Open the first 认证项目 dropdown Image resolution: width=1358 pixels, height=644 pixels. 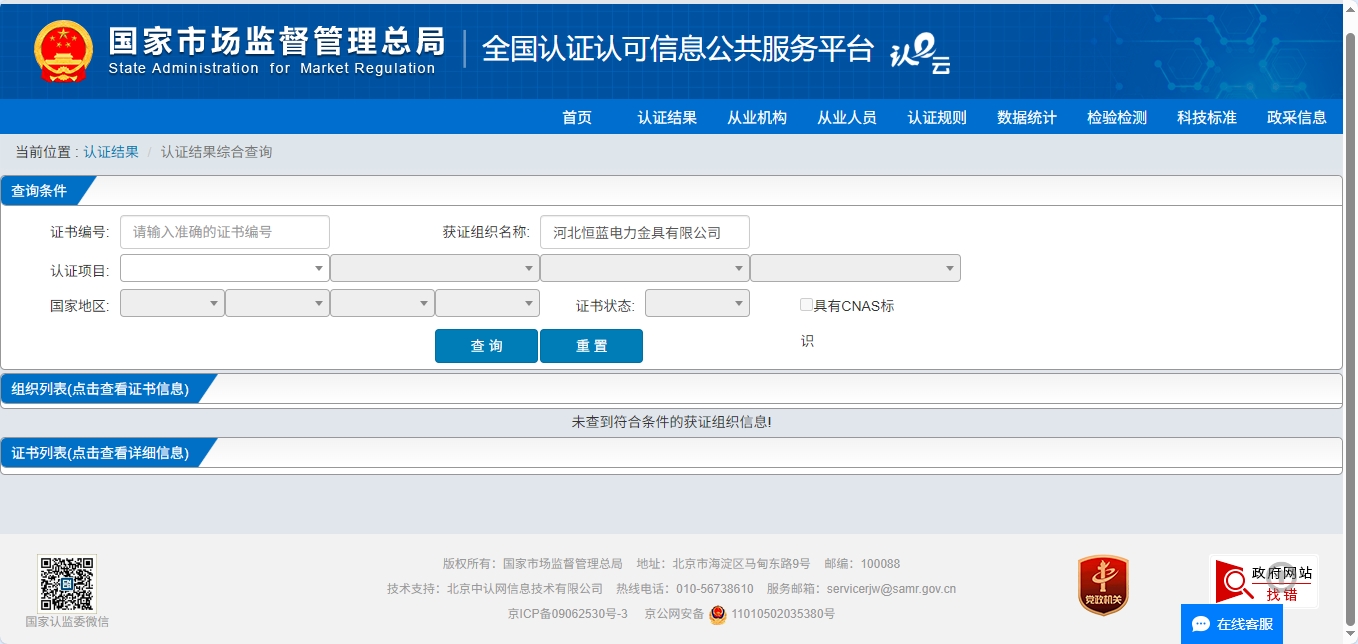point(225,268)
